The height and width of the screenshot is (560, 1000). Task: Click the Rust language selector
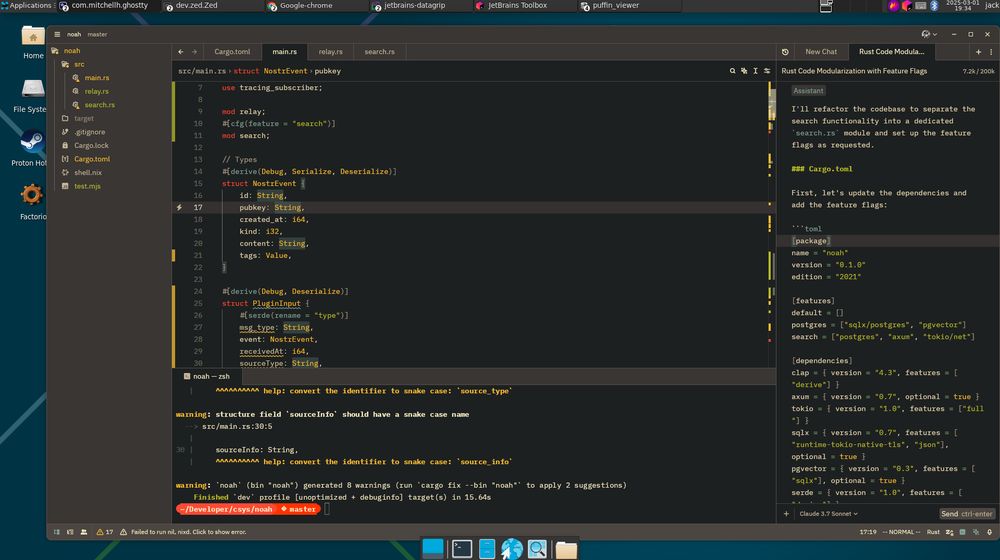point(933,532)
